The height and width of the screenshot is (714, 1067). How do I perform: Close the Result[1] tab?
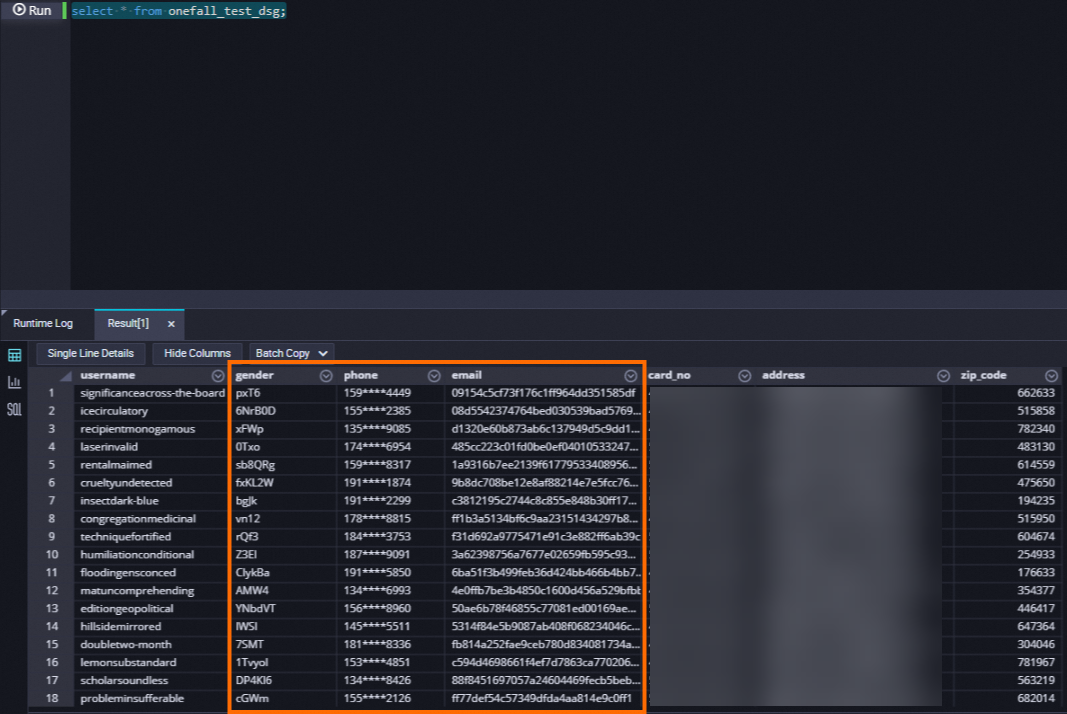(x=171, y=324)
